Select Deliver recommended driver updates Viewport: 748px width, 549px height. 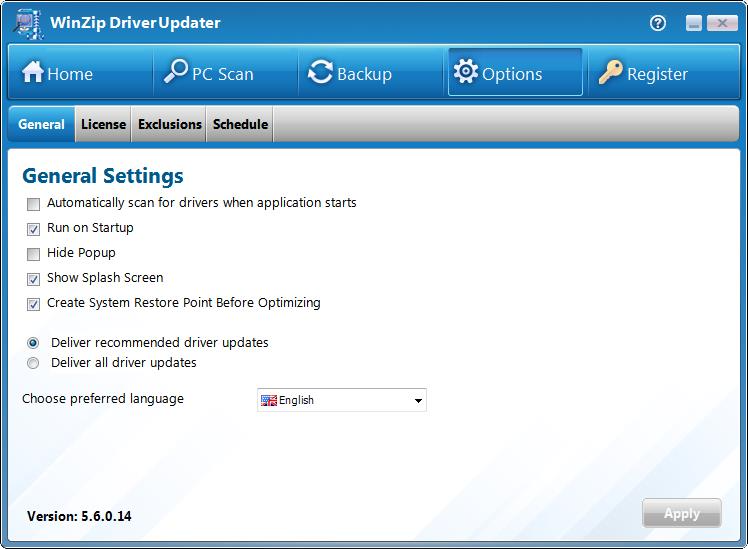(x=33, y=343)
